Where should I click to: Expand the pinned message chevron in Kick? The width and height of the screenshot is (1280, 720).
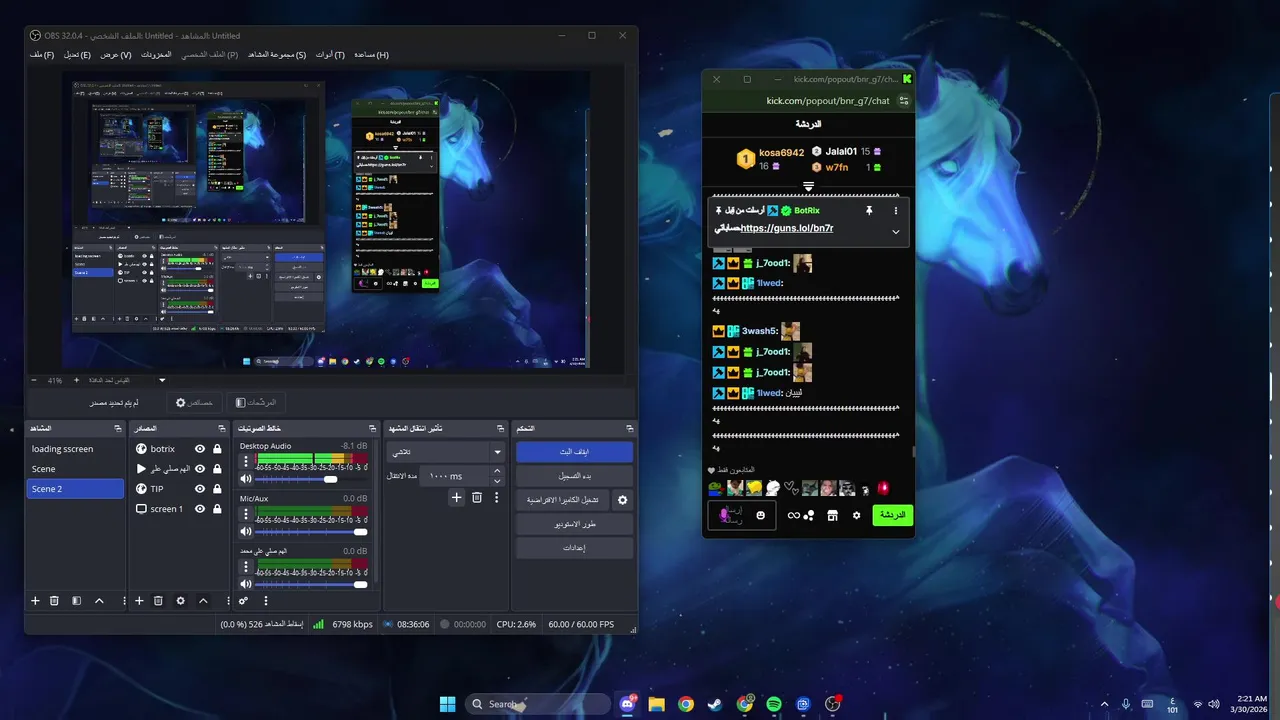895,232
